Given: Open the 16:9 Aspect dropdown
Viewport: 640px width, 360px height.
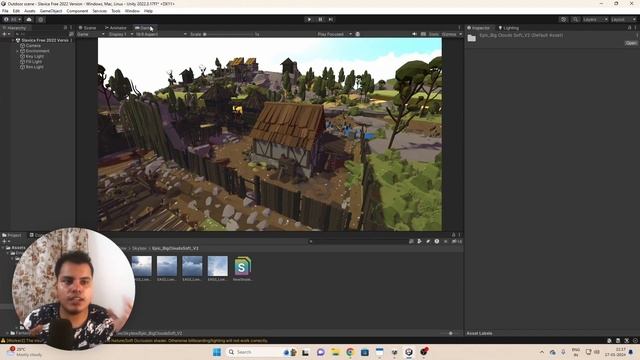Looking at the screenshot, I should [x=161, y=34].
